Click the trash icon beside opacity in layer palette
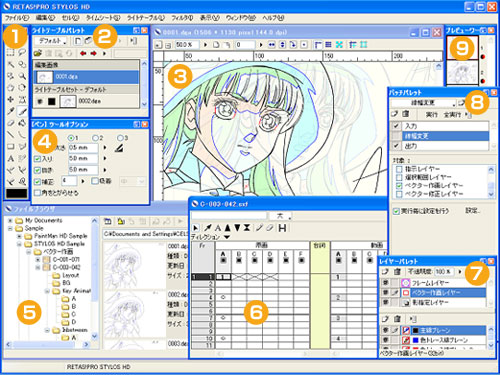Image resolution: width=500 pixels, height=375 pixels. (x=397, y=272)
